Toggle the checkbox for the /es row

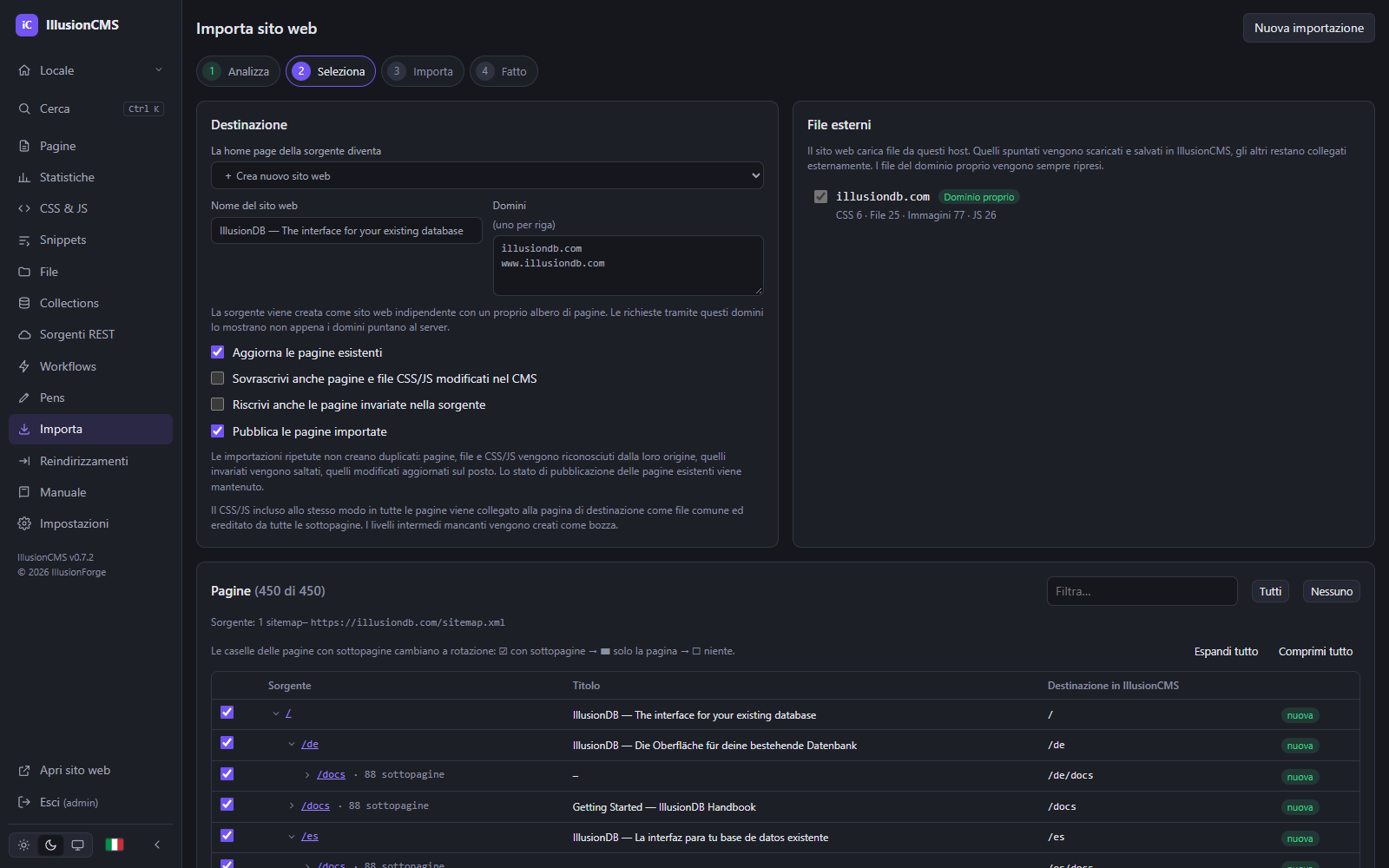point(227,836)
